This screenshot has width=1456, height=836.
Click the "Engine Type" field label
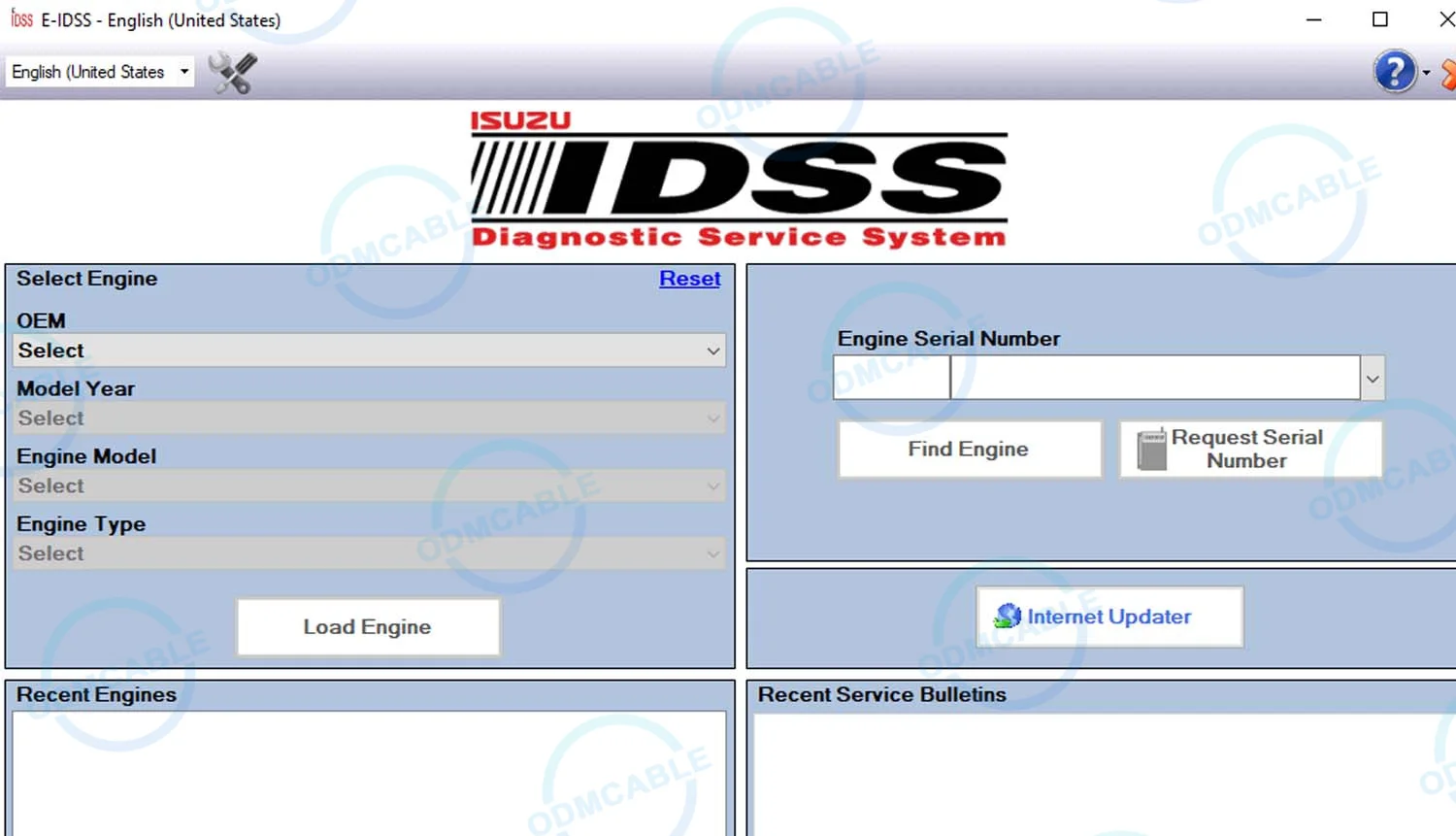pyautogui.click(x=81, y=524)
